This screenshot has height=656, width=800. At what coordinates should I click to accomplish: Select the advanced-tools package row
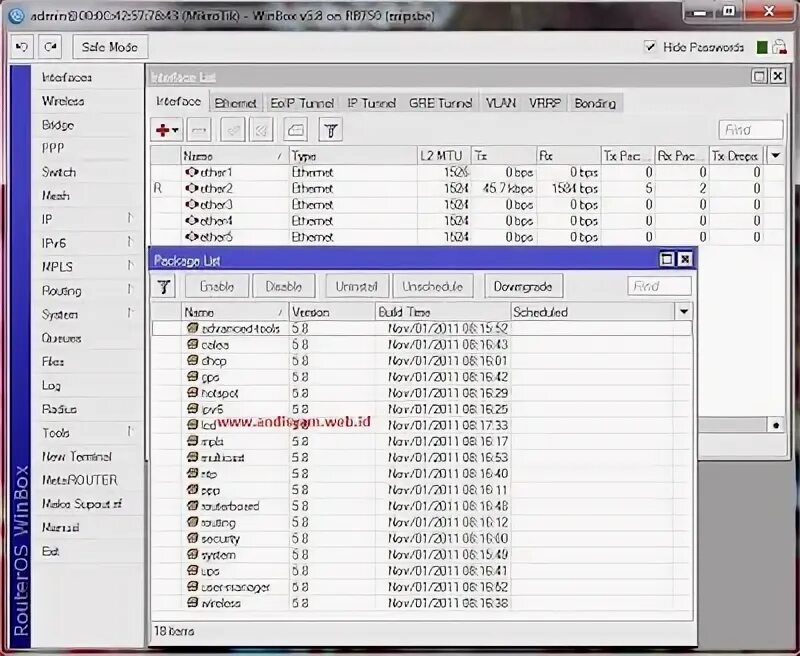[x=421, y=329]
